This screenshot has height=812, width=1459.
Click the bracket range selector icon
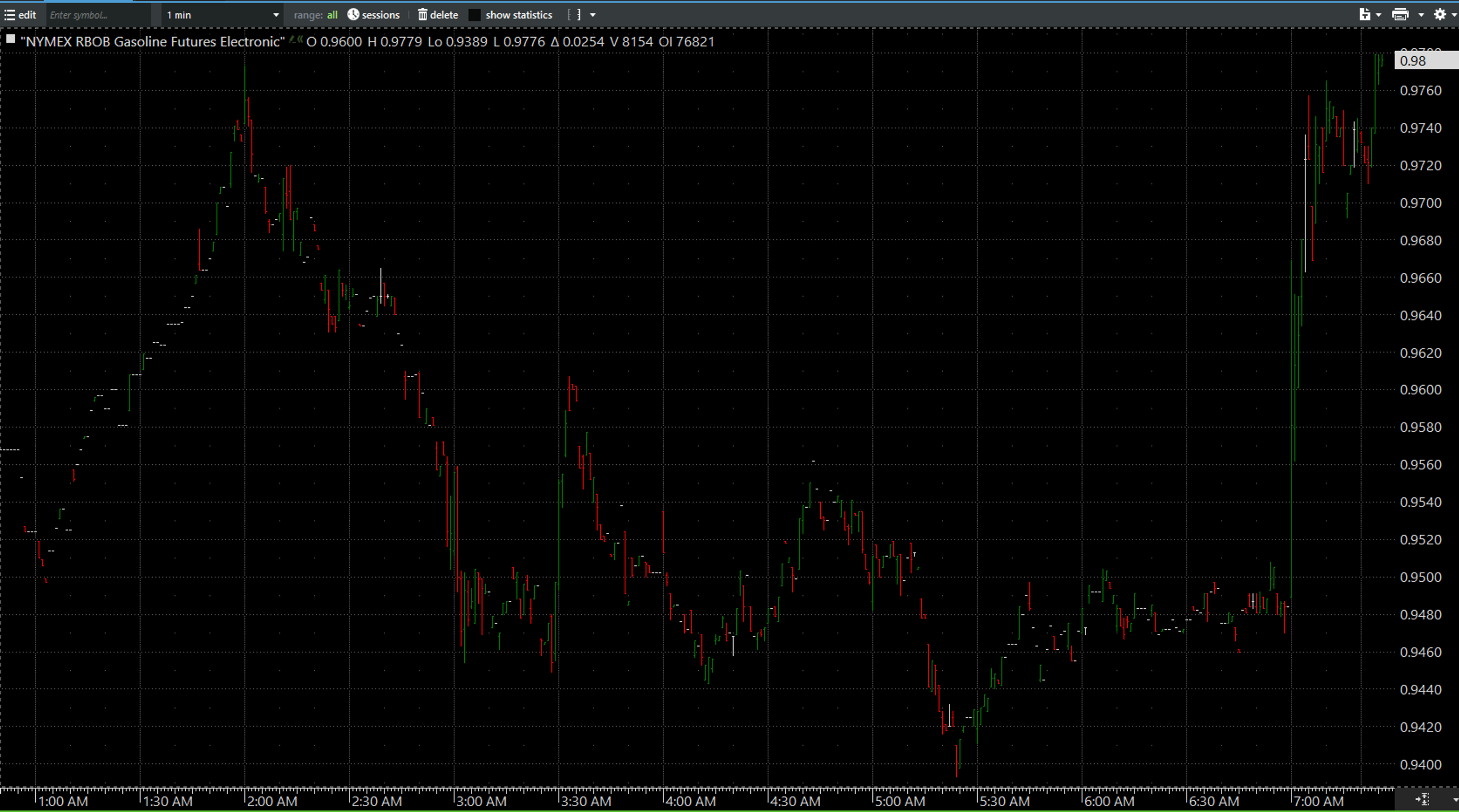[574, 15]
